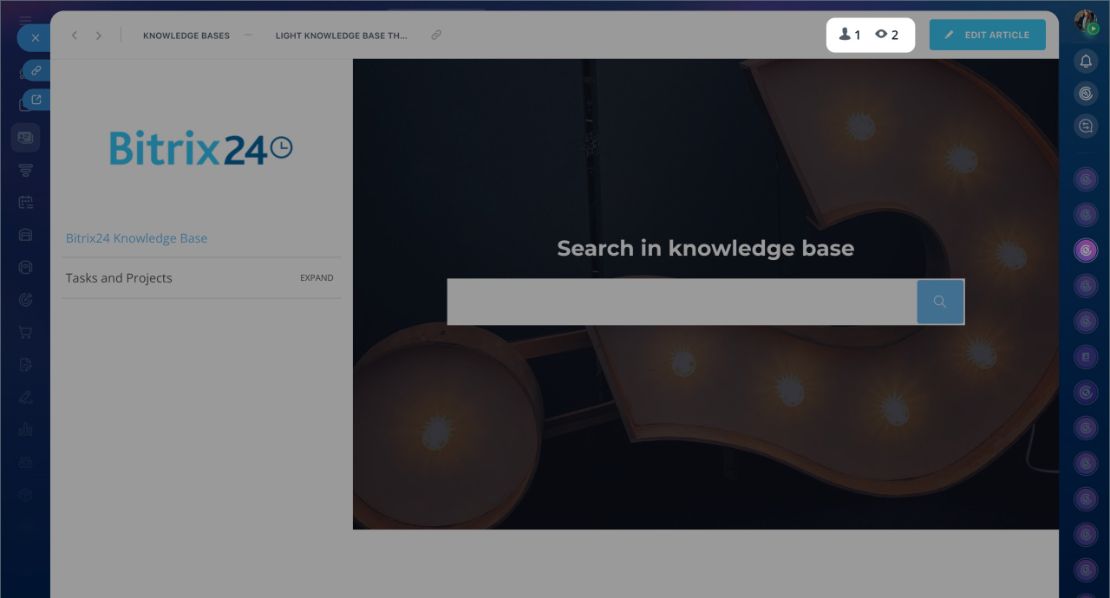Open the calendar icon in left sidebar

coord(25,202)
